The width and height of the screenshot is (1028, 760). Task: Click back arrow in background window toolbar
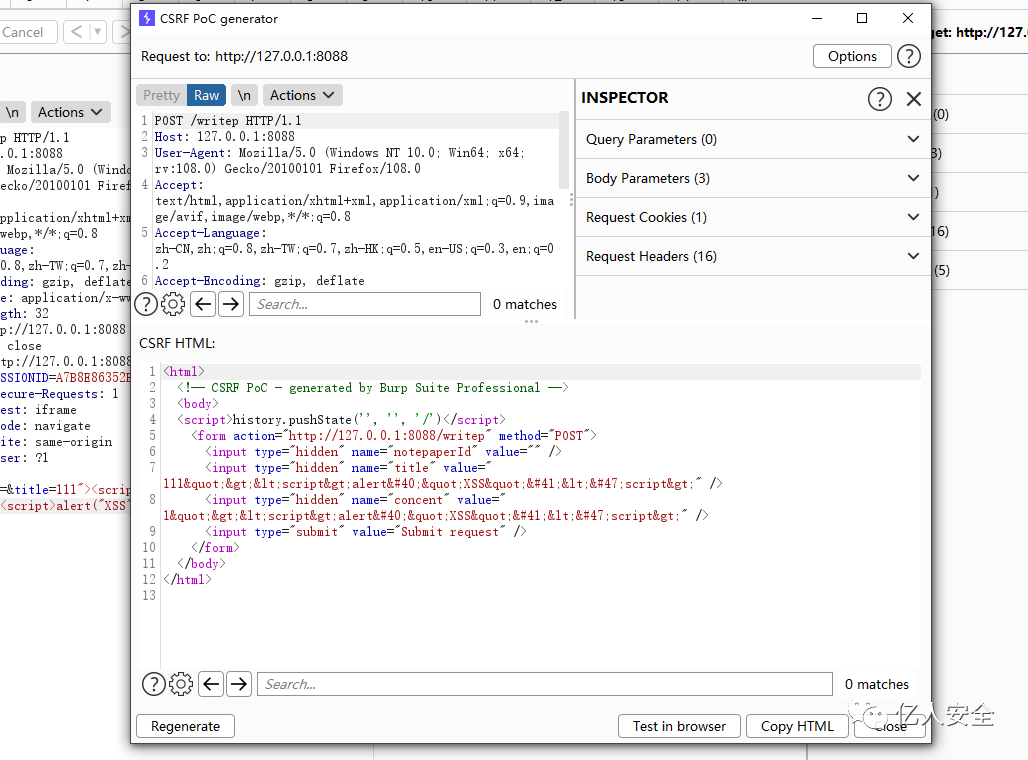77,31
